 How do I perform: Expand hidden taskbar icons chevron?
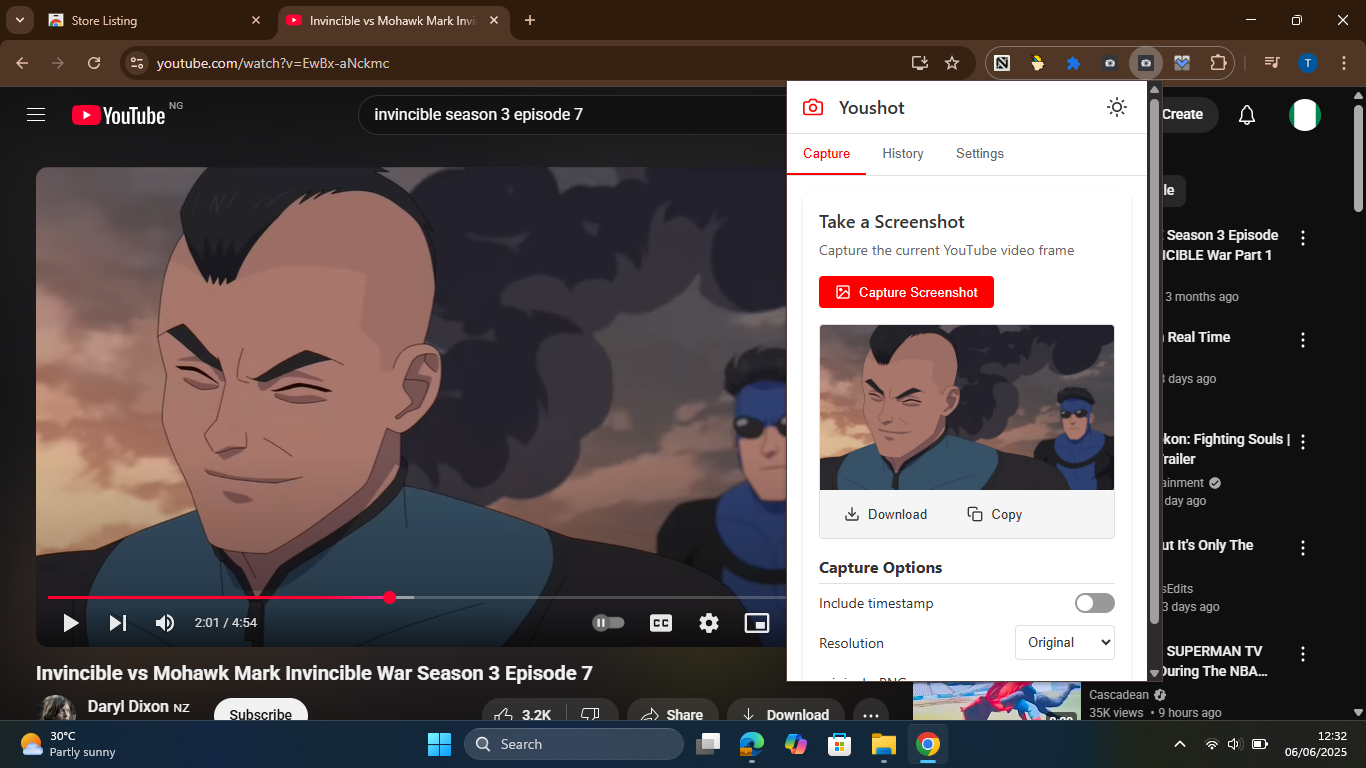[1180, 744]
